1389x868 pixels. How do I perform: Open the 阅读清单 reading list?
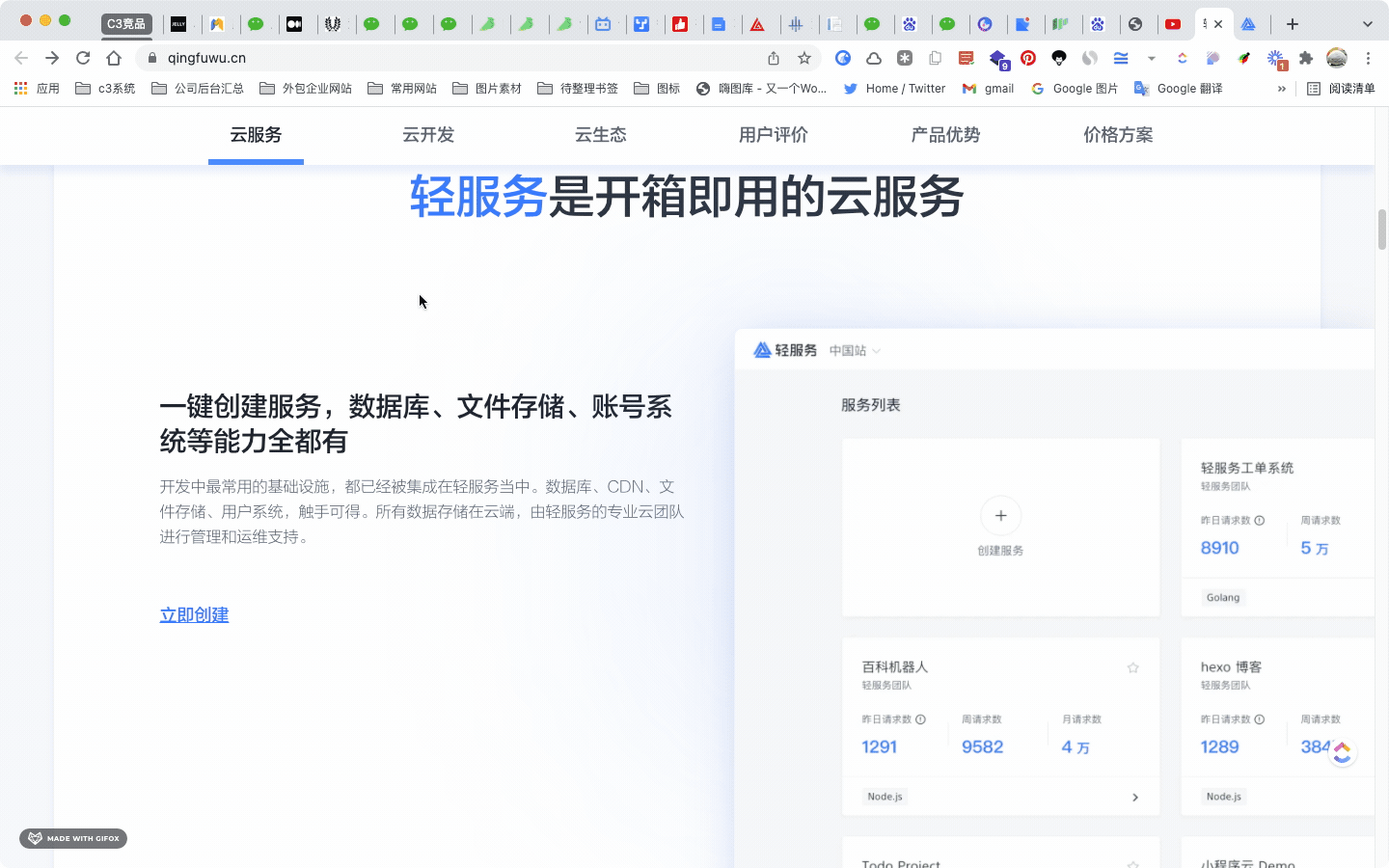1341,88
